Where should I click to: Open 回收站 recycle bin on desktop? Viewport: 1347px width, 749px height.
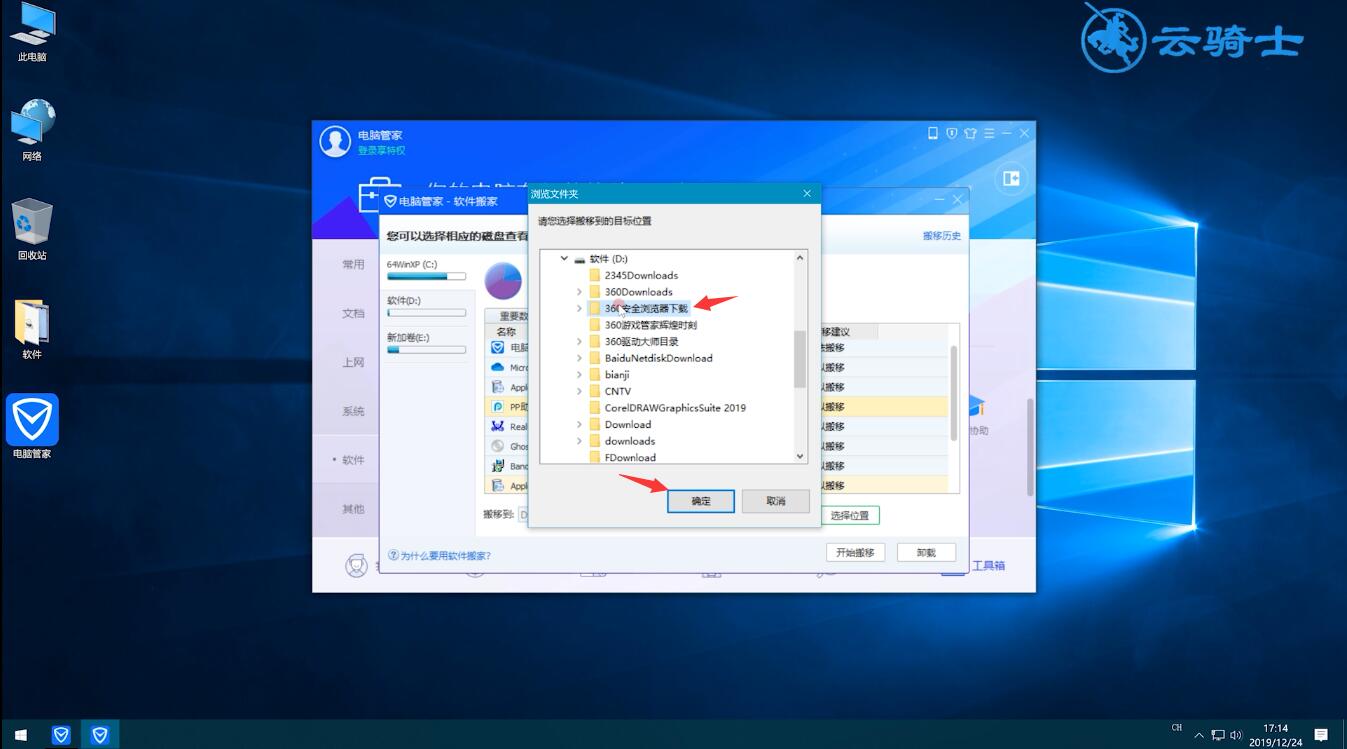click(32, 229)
